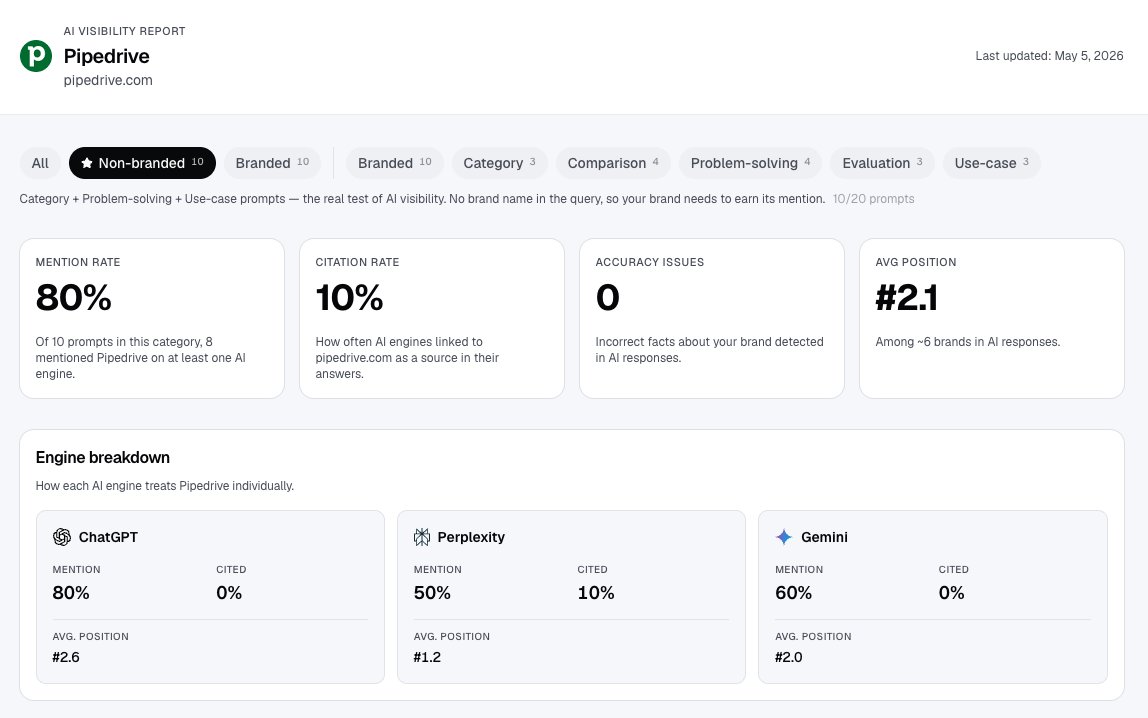
Task: Click the AI VISIBILITY REPORT label
Action: (124, 31)
